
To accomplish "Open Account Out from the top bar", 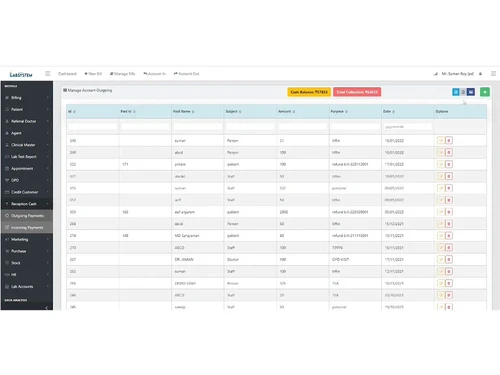I will tap(186, 74).
